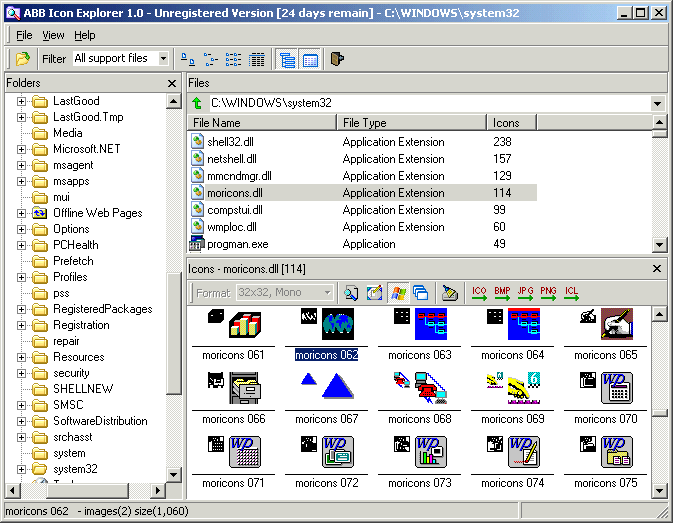Switch to large icons view
Viewport: 673px width, 523px height.
tap(188, 59)
